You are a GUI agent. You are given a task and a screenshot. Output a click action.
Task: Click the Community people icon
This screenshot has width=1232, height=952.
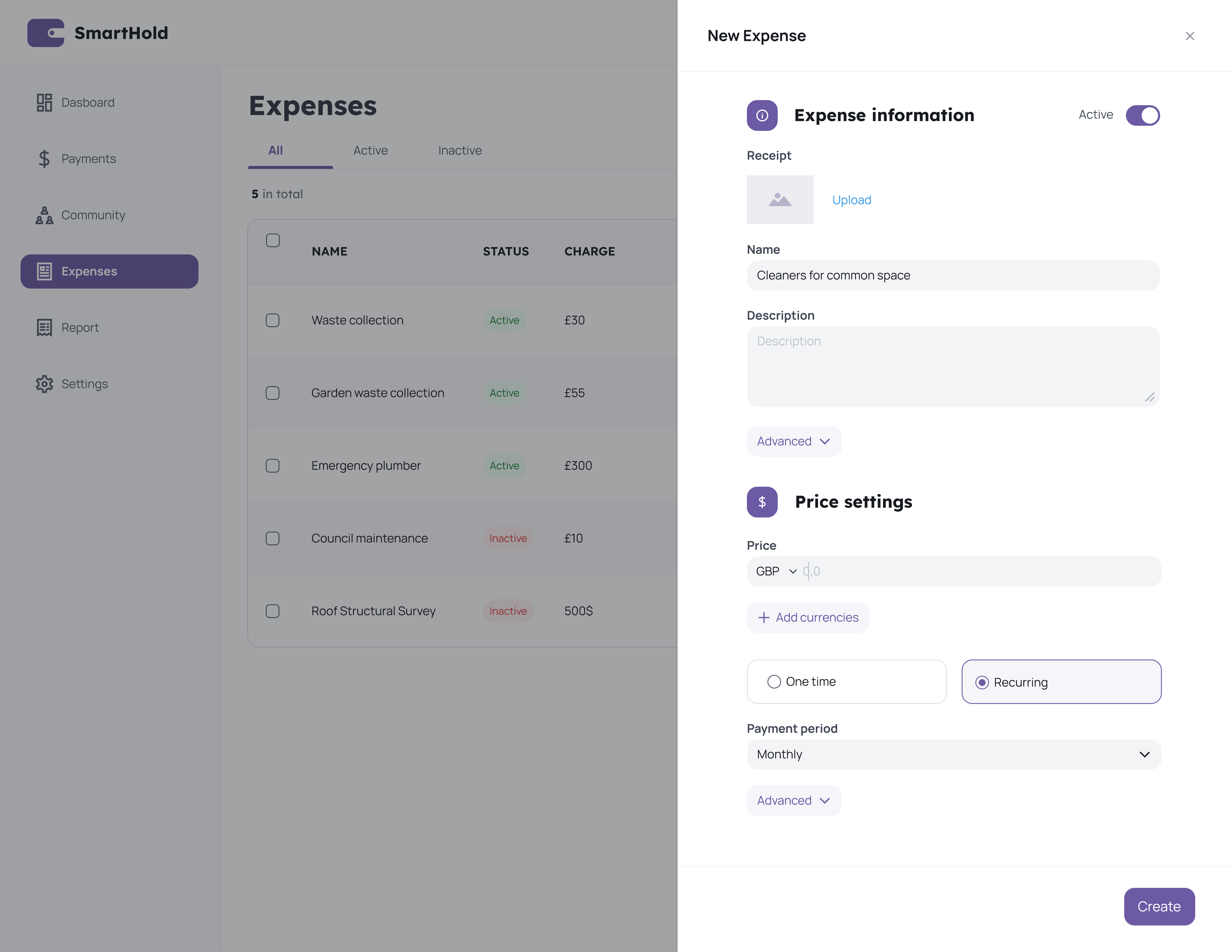click(x=44, y=216)
